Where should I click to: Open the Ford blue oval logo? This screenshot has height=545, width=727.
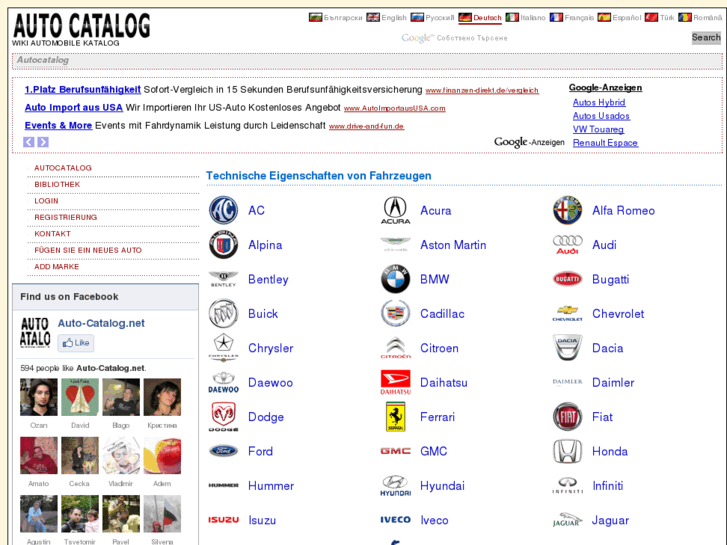223,451
